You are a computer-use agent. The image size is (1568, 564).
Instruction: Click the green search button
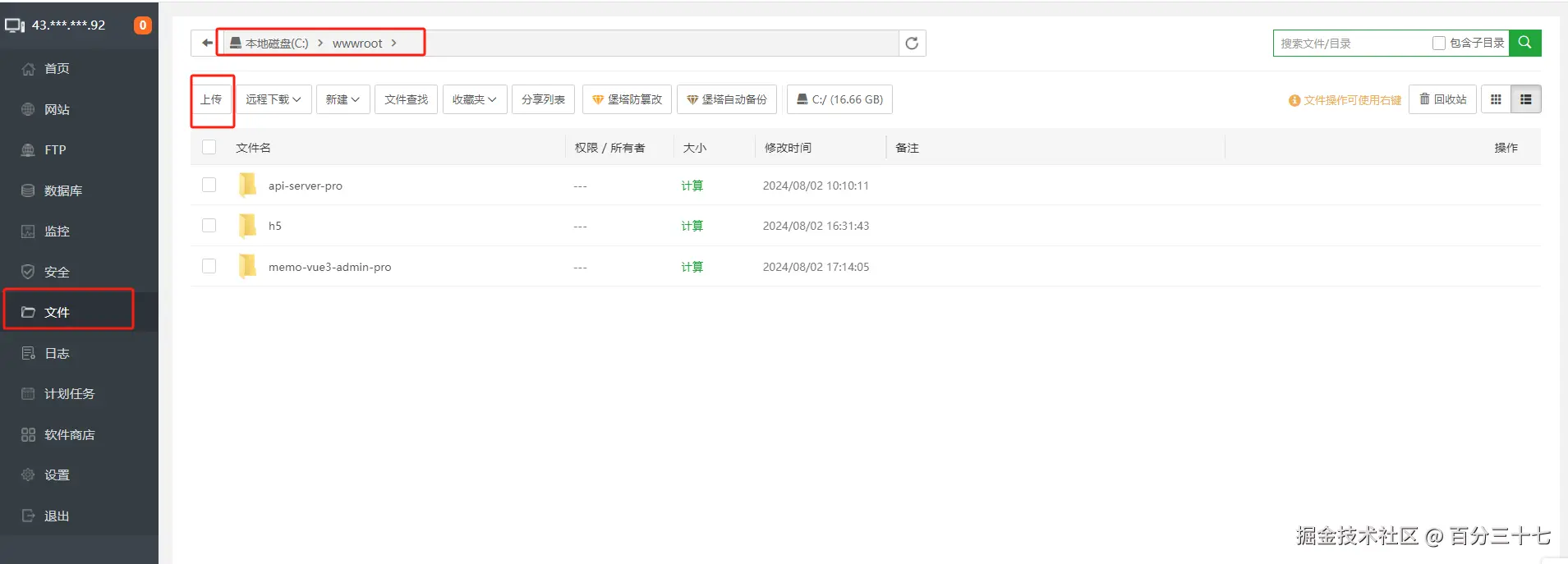(1525, 43)
